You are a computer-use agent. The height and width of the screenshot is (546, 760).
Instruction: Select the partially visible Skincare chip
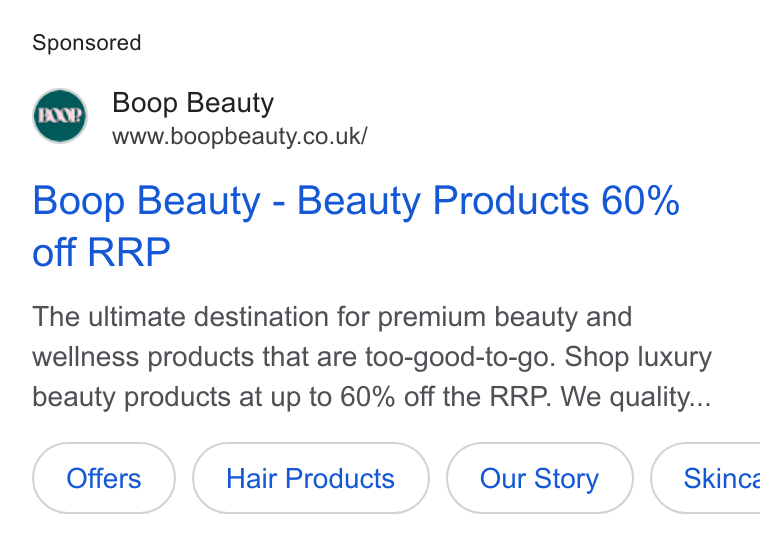(706, 478)
